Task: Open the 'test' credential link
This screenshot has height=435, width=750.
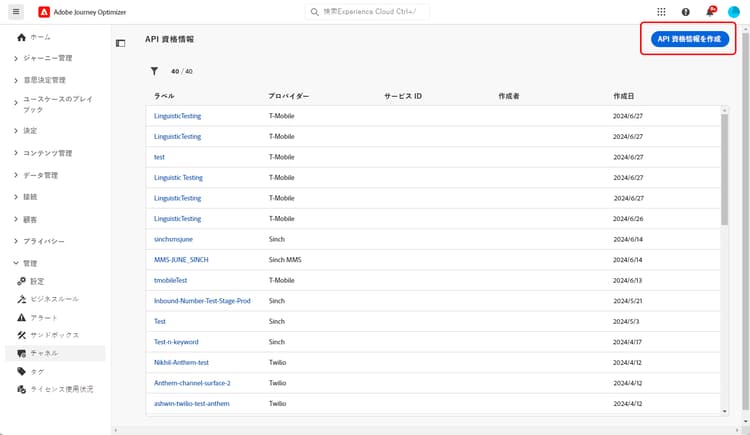Action: click(x=159, y=157)
